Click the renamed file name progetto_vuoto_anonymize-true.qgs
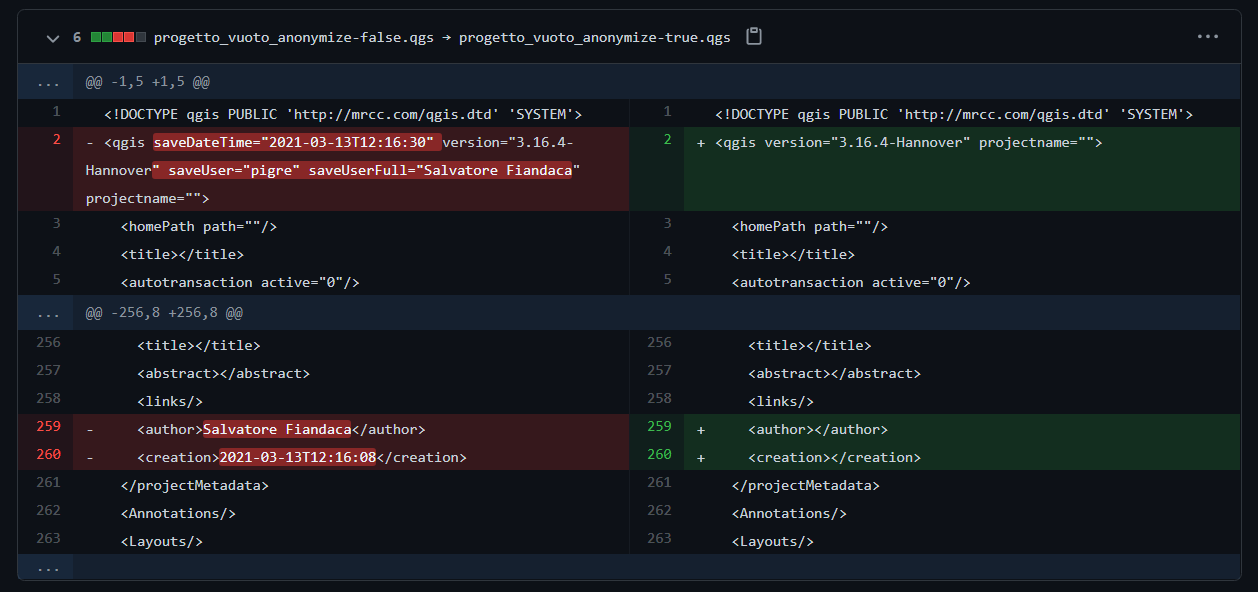Image resolution: width=1258 pixels, height=592 pixels. (x=594, y=37)
